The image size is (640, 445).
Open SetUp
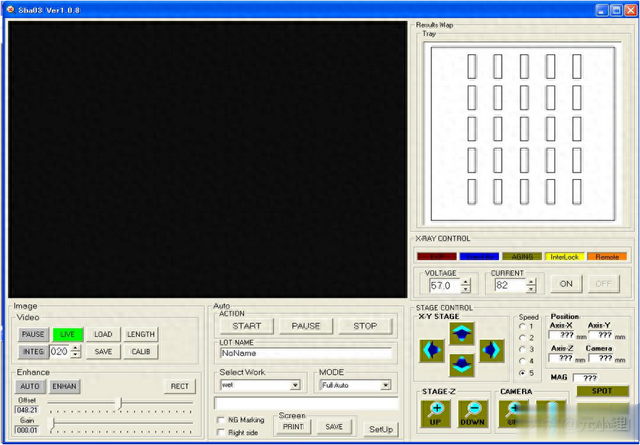[x=381, y=429]
